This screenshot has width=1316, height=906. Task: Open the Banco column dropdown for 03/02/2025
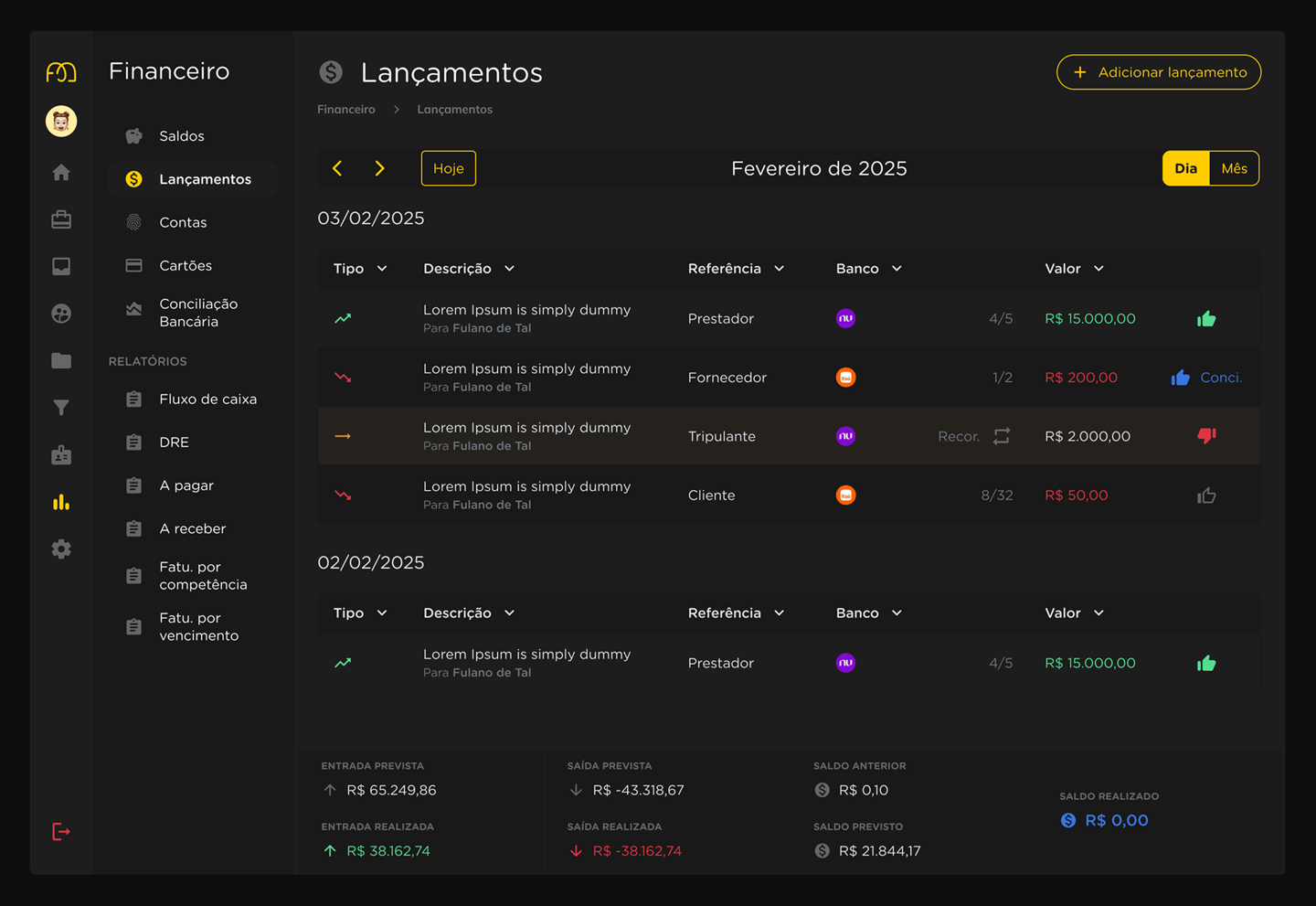[x=897, y=269]
